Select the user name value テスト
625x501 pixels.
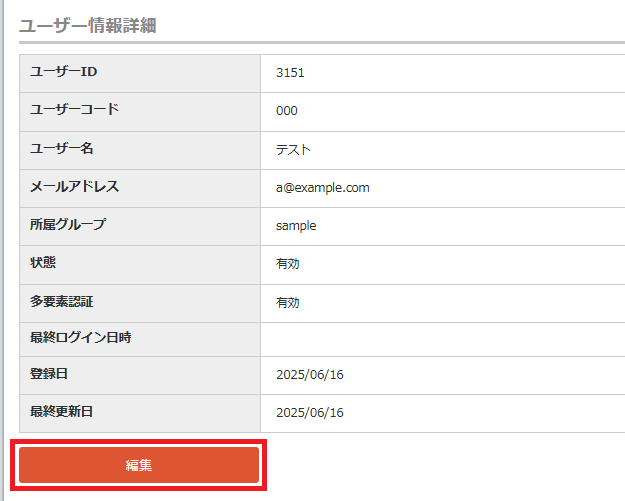[294, 150]
